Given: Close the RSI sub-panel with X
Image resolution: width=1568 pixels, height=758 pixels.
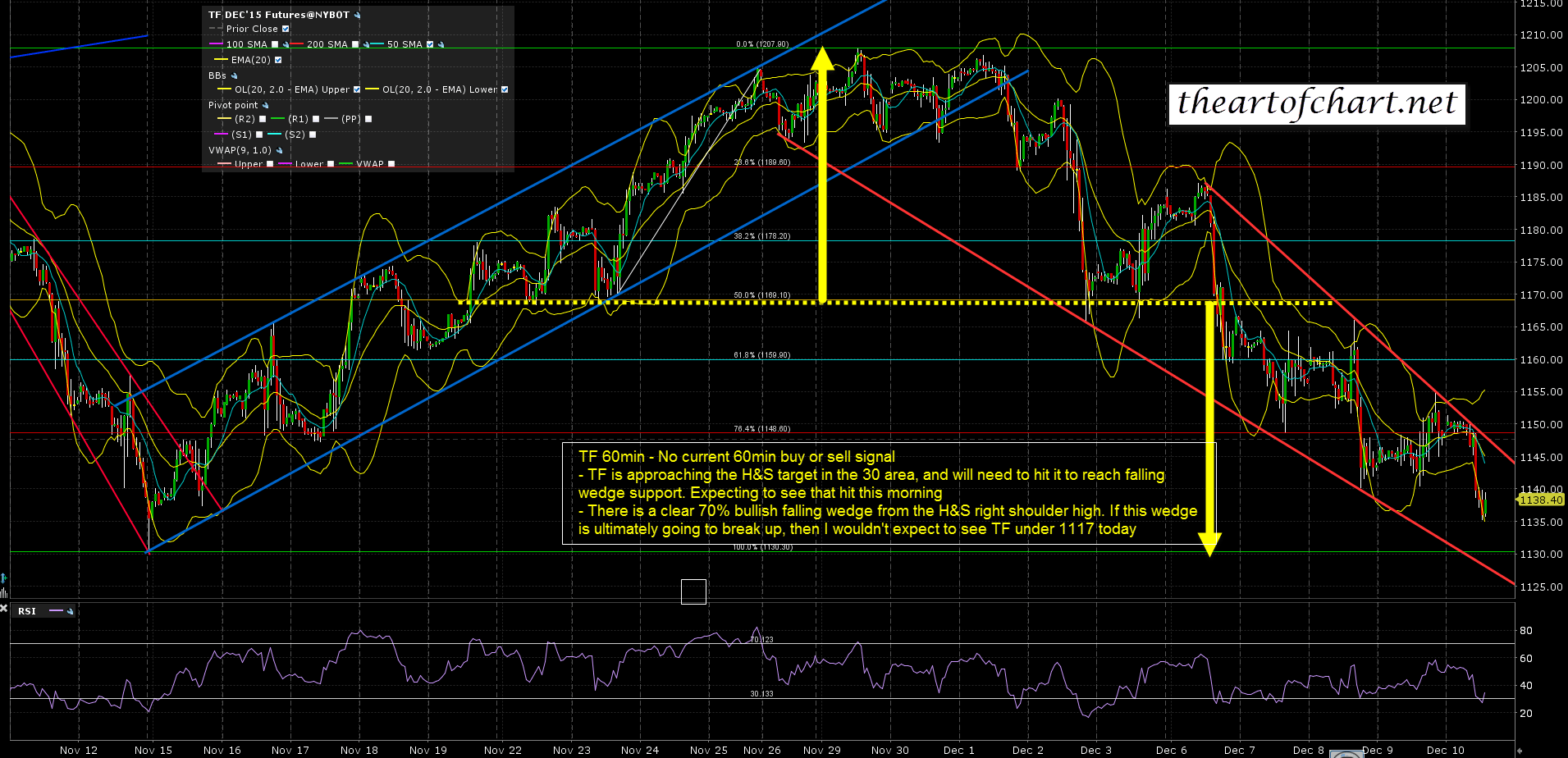Looking at the screenshot, I should [4, 609].
